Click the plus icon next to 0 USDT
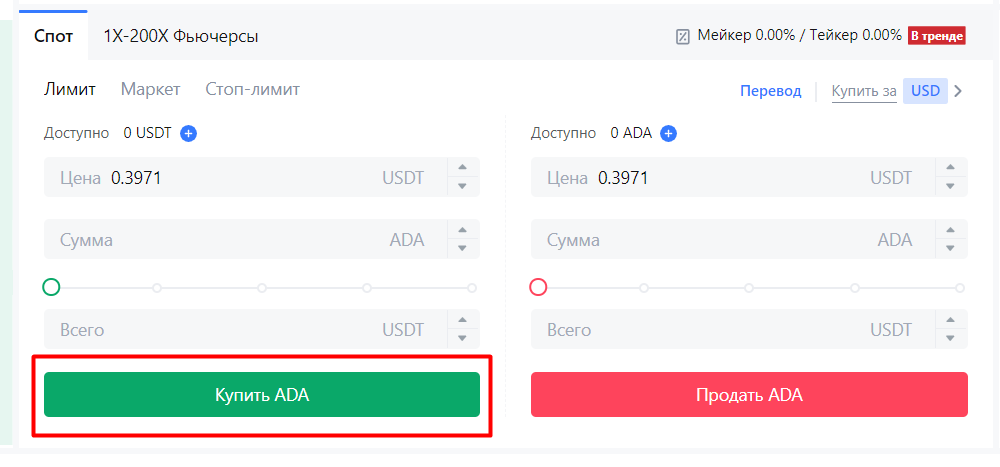This screenshot has width=1000, height=467. tap(188, 133)
